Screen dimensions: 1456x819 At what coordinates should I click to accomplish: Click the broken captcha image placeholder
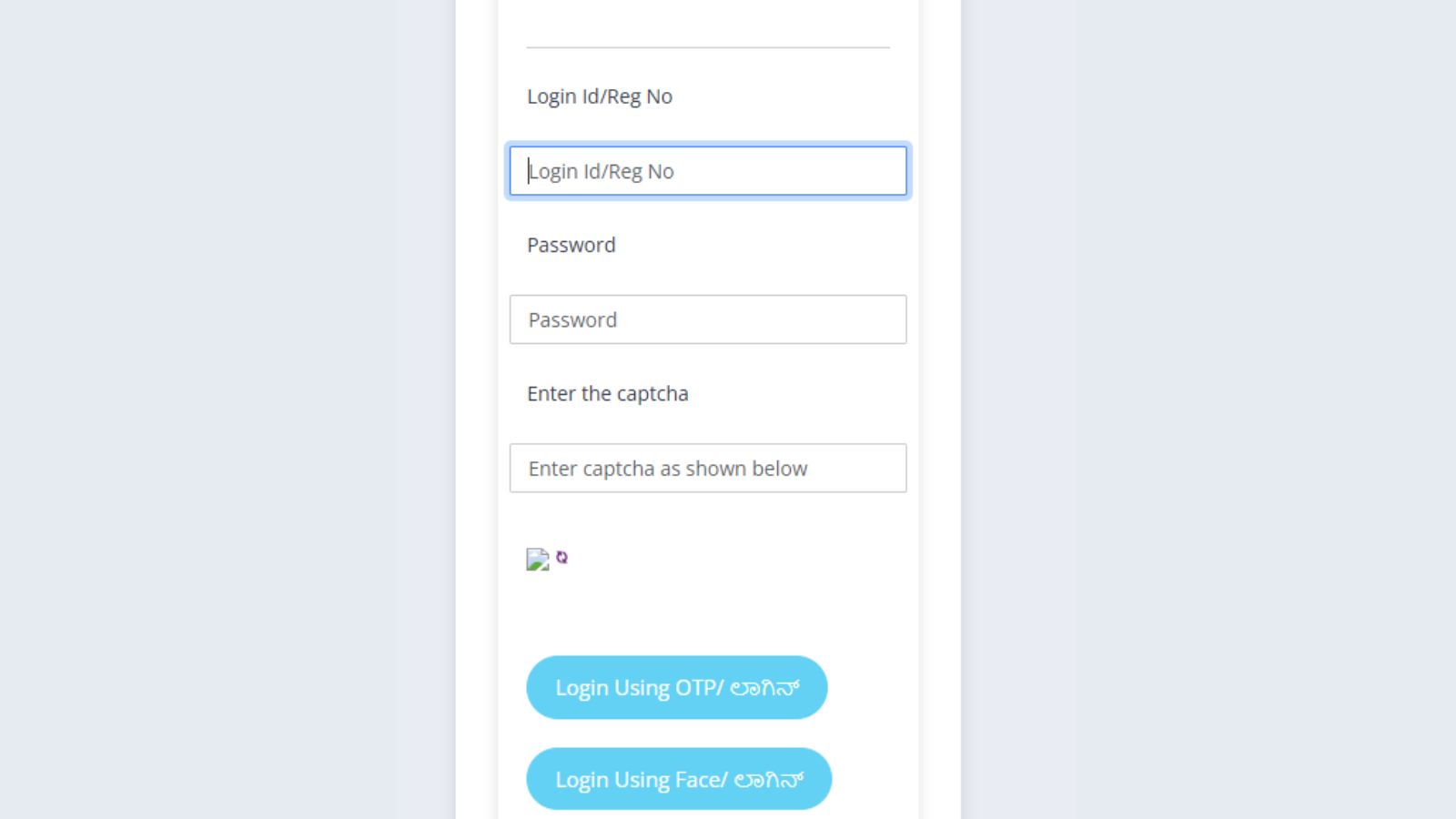tap(538, 560)
